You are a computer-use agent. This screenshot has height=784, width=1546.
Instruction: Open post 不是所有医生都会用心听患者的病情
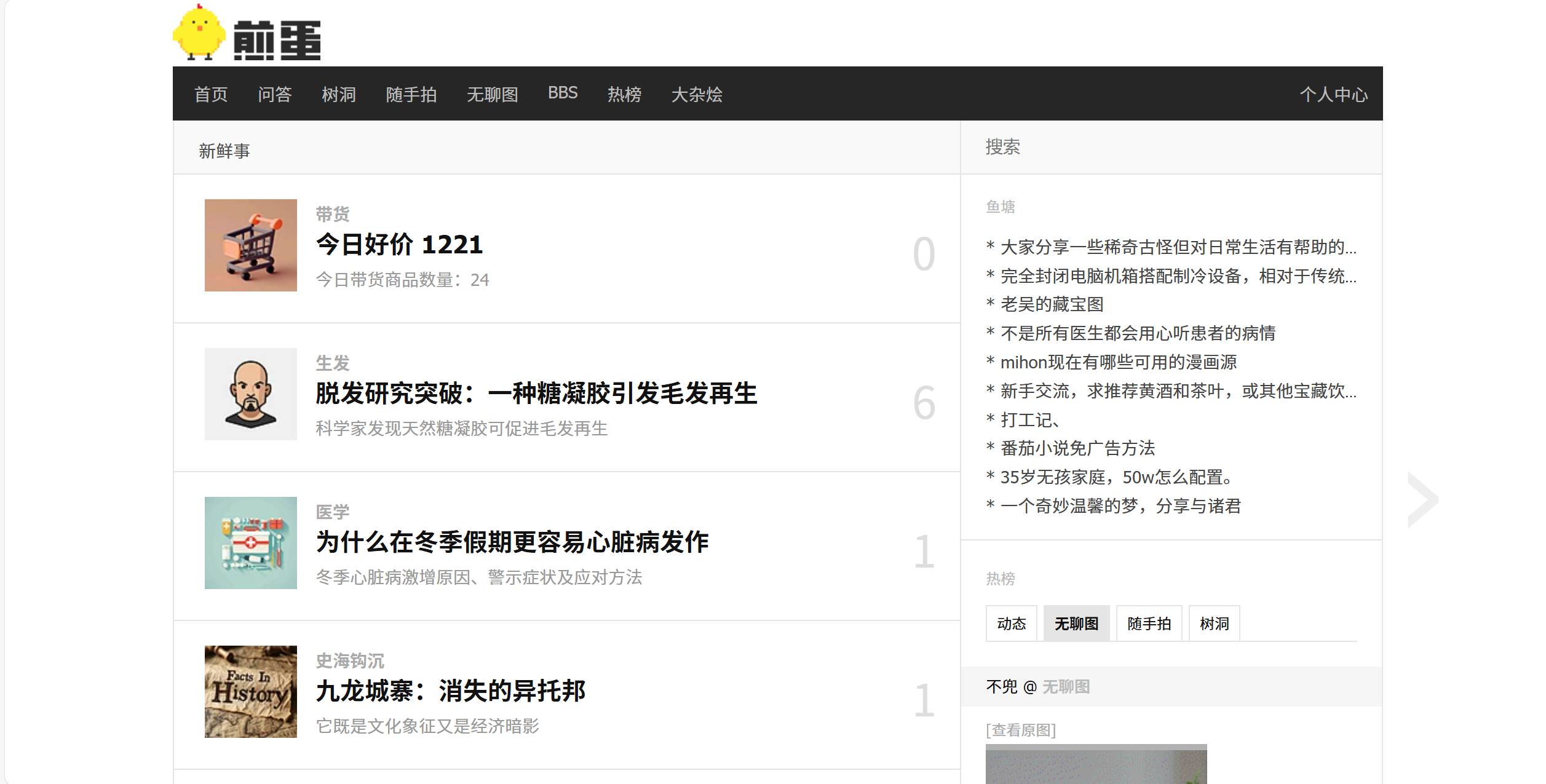(1138, 333)
